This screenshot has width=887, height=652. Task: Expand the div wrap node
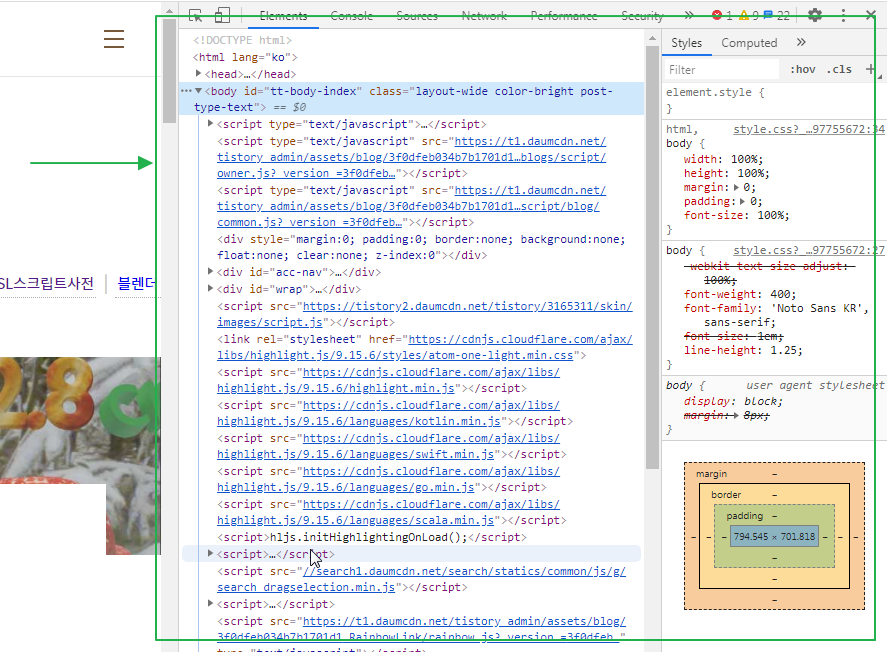pyautogui.click(x=210, y=288)
